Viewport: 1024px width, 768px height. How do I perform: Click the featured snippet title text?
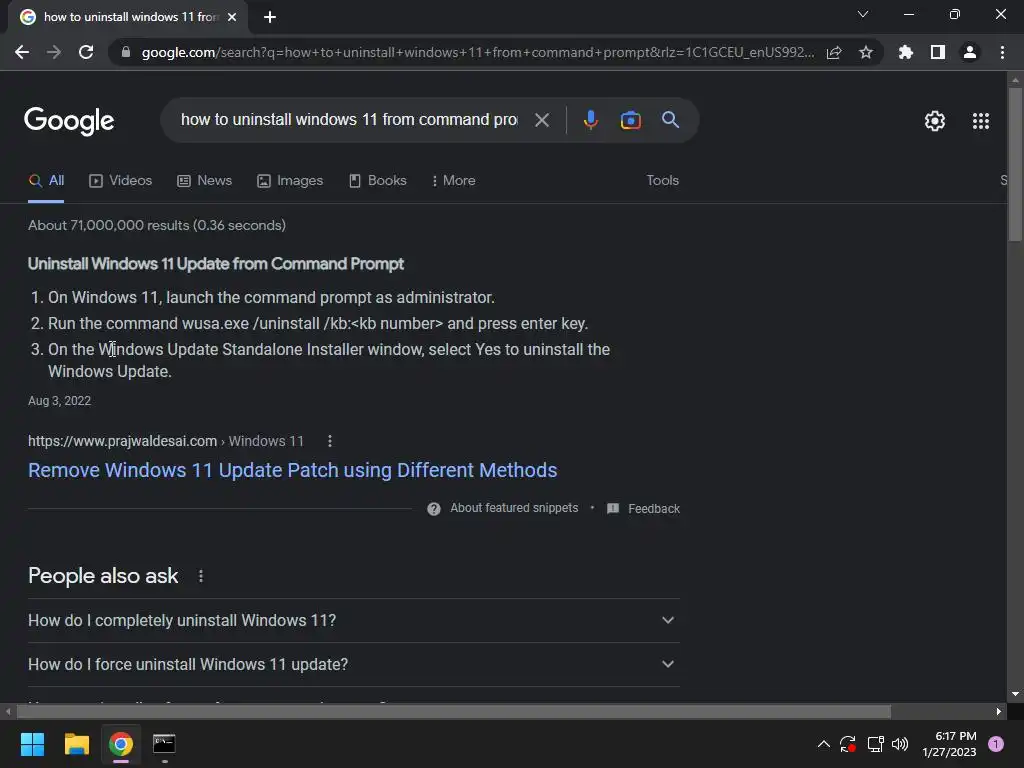pyautogui.click(x=216, y=264)
